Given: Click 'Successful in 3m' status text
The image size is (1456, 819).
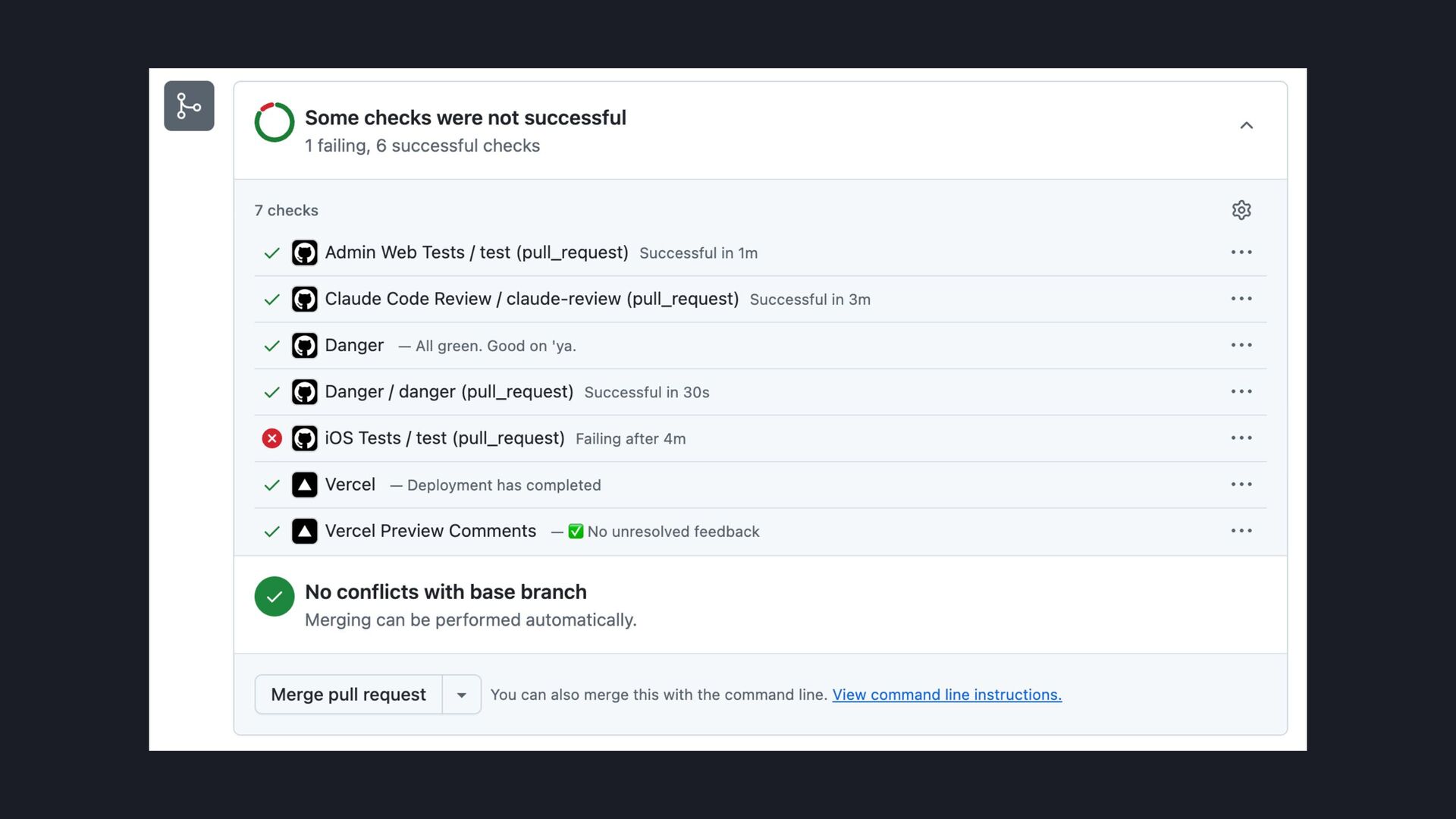Looking at the screenshot, I should click(810, 300).
